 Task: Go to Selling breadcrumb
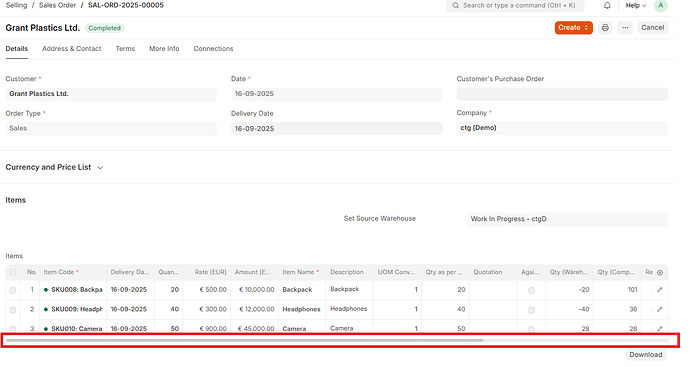coord(16,5)
